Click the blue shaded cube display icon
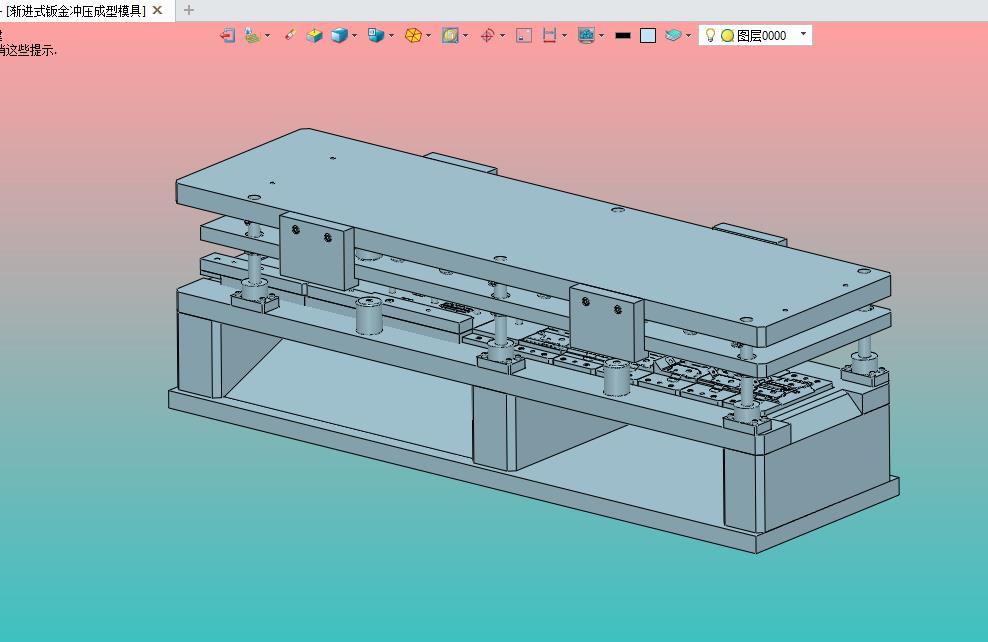 pos(339,35)
